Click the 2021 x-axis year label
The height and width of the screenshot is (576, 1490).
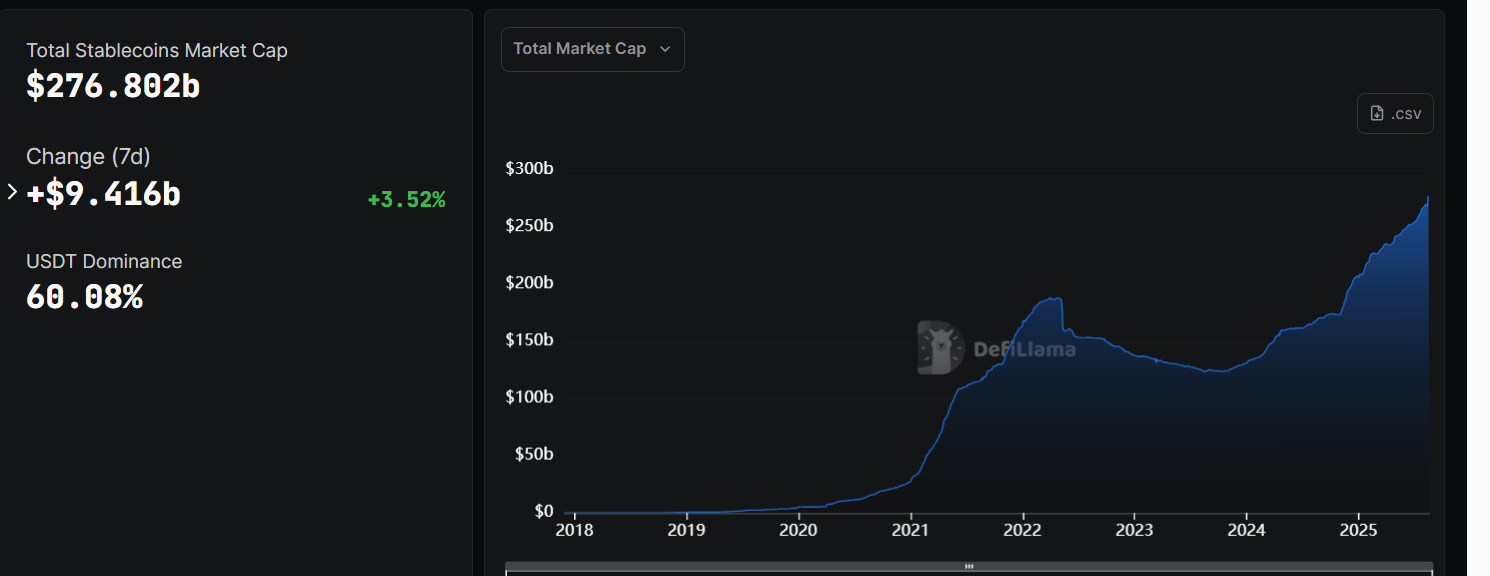pyautogui.click(x=910, y=530)
